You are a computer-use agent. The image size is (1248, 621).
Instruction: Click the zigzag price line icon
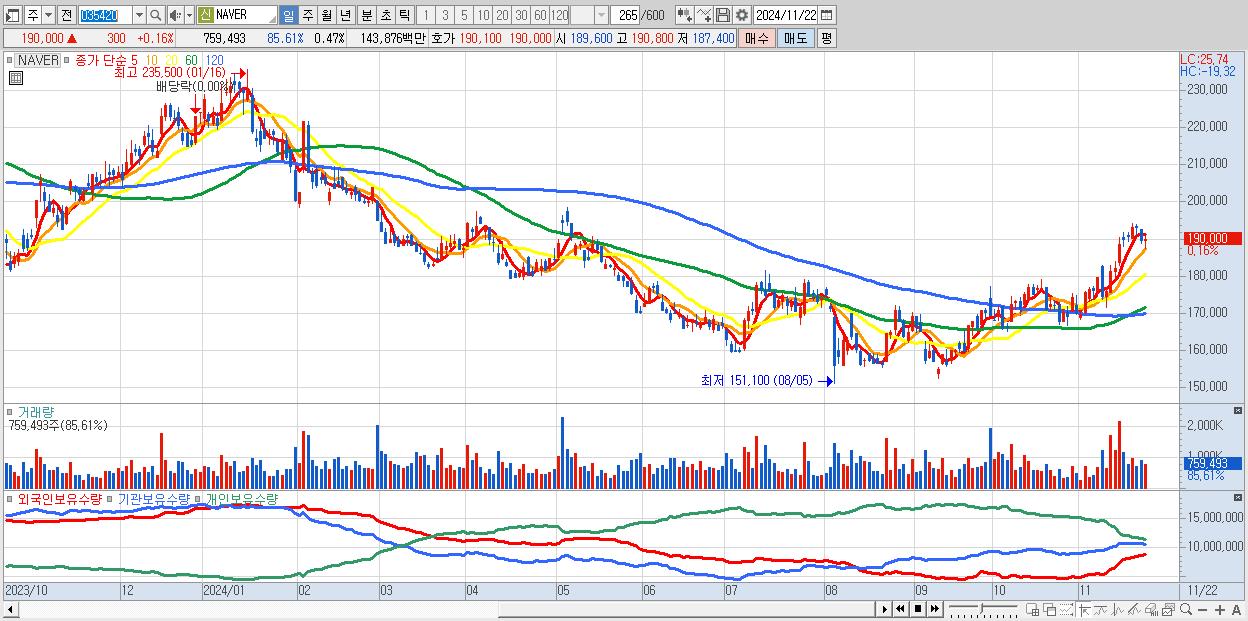click(x=1118, y=609)
